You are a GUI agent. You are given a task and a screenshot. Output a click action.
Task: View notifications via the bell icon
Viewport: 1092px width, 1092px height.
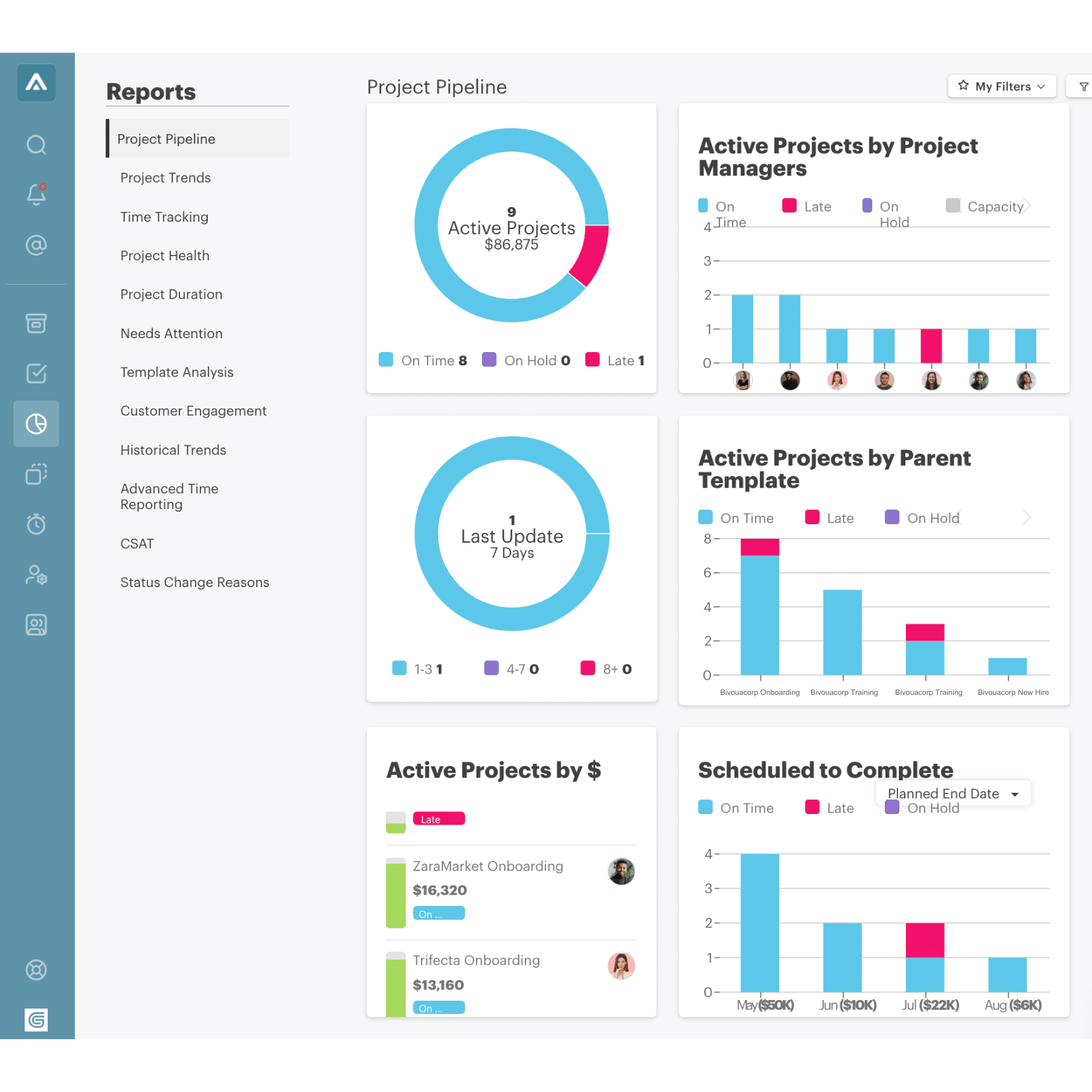click(36, 194)
